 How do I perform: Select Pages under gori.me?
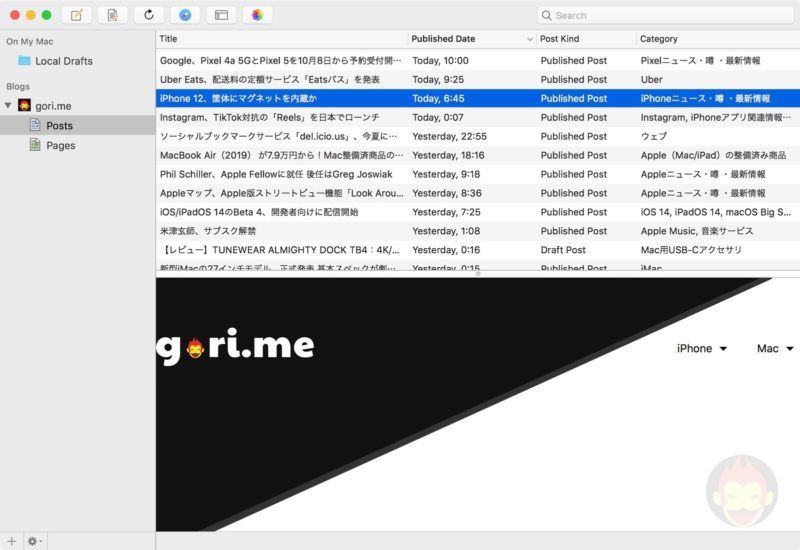60,145
